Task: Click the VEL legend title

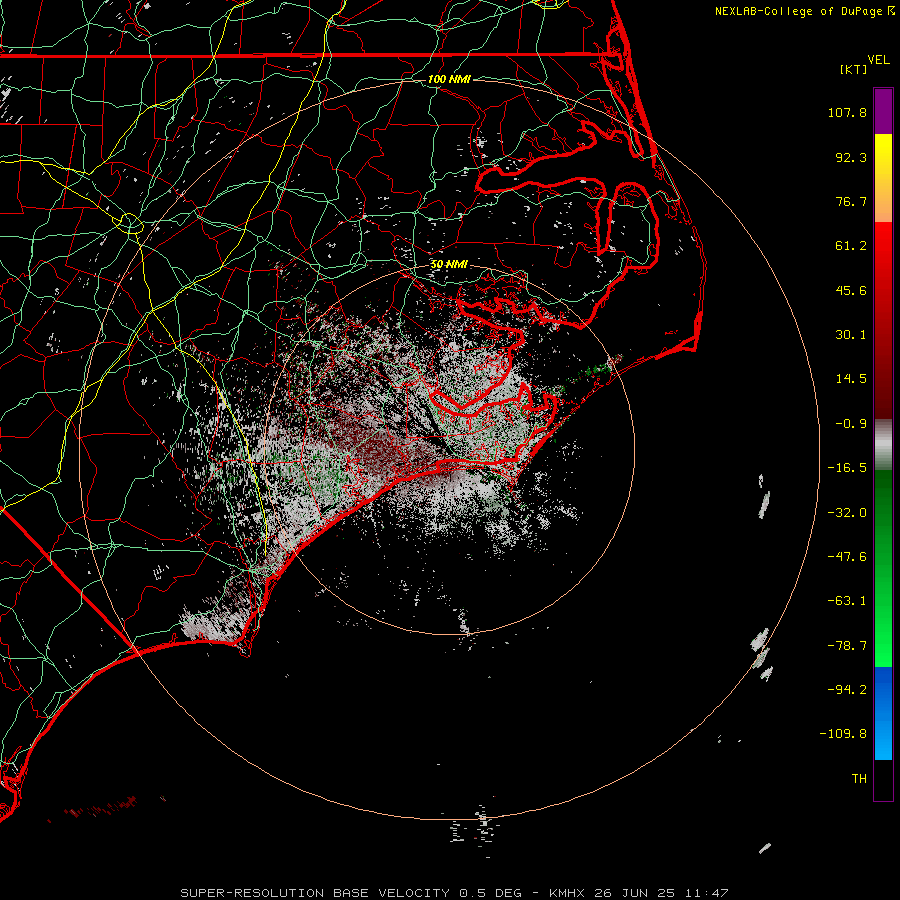Action: coord(878,59)
